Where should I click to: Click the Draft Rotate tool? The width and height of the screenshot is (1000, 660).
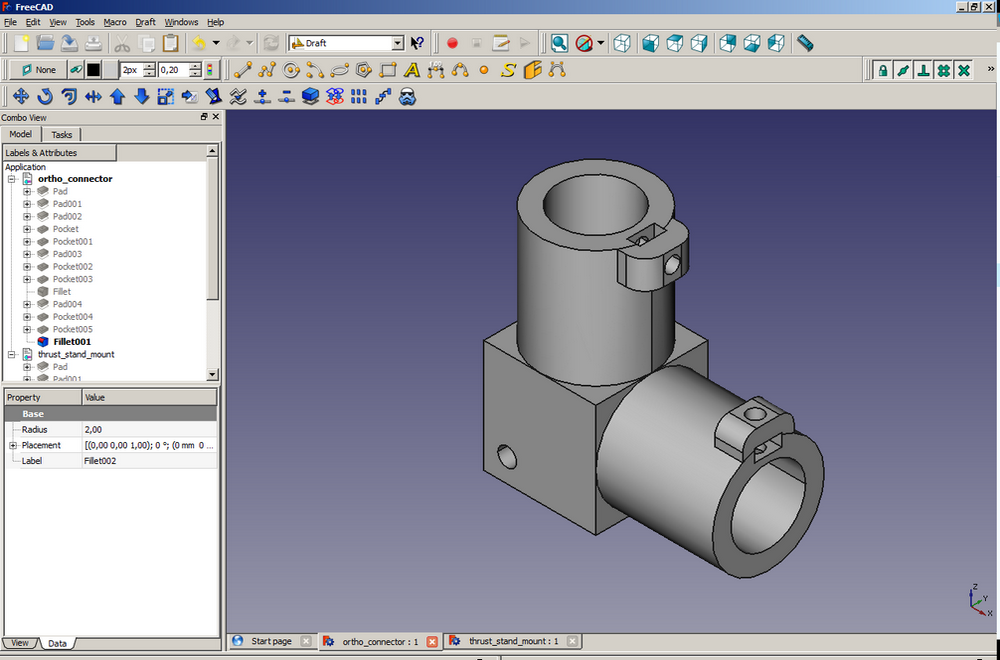[45, 97]
